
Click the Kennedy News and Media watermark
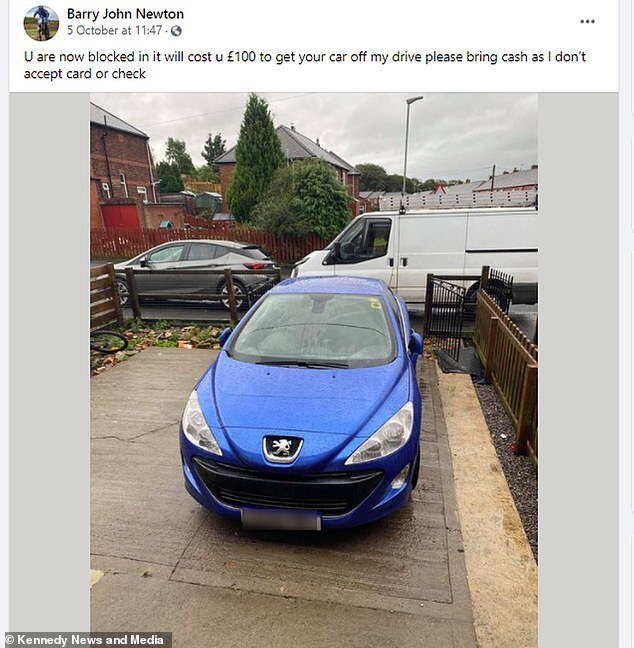pyautogui.click(x=86, y=640)
